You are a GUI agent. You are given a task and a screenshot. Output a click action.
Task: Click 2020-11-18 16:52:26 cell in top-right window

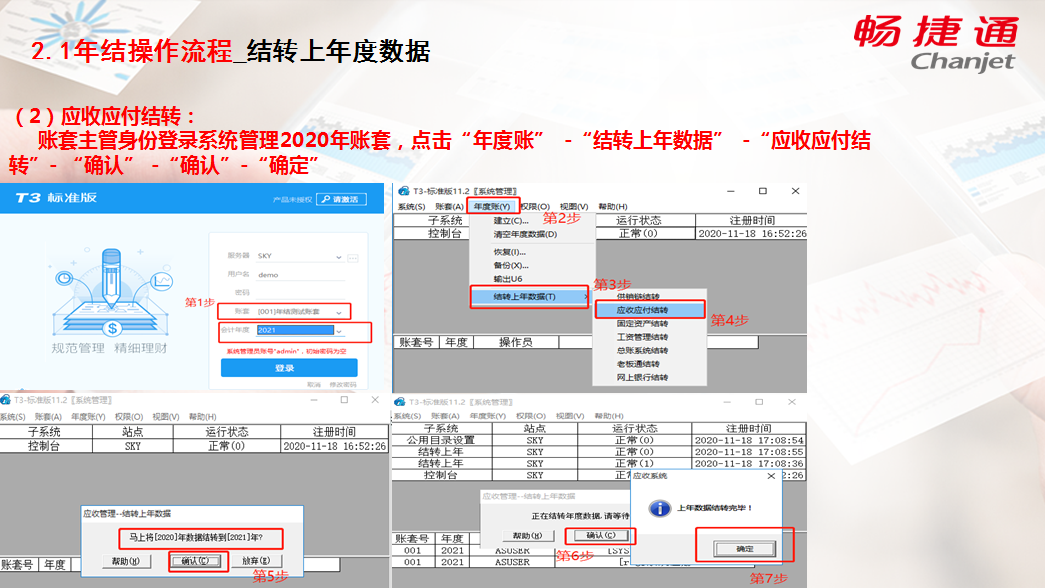(x=752, y=234)
